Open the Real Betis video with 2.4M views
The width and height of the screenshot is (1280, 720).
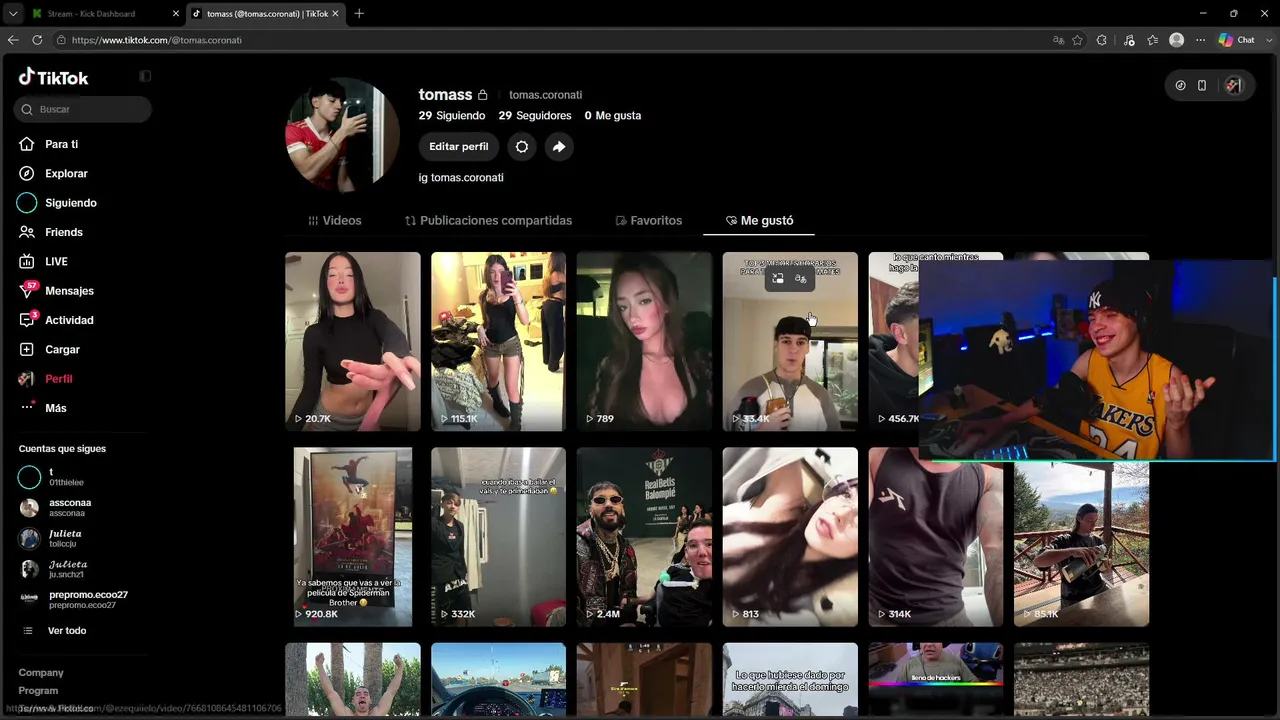point(644,537)
